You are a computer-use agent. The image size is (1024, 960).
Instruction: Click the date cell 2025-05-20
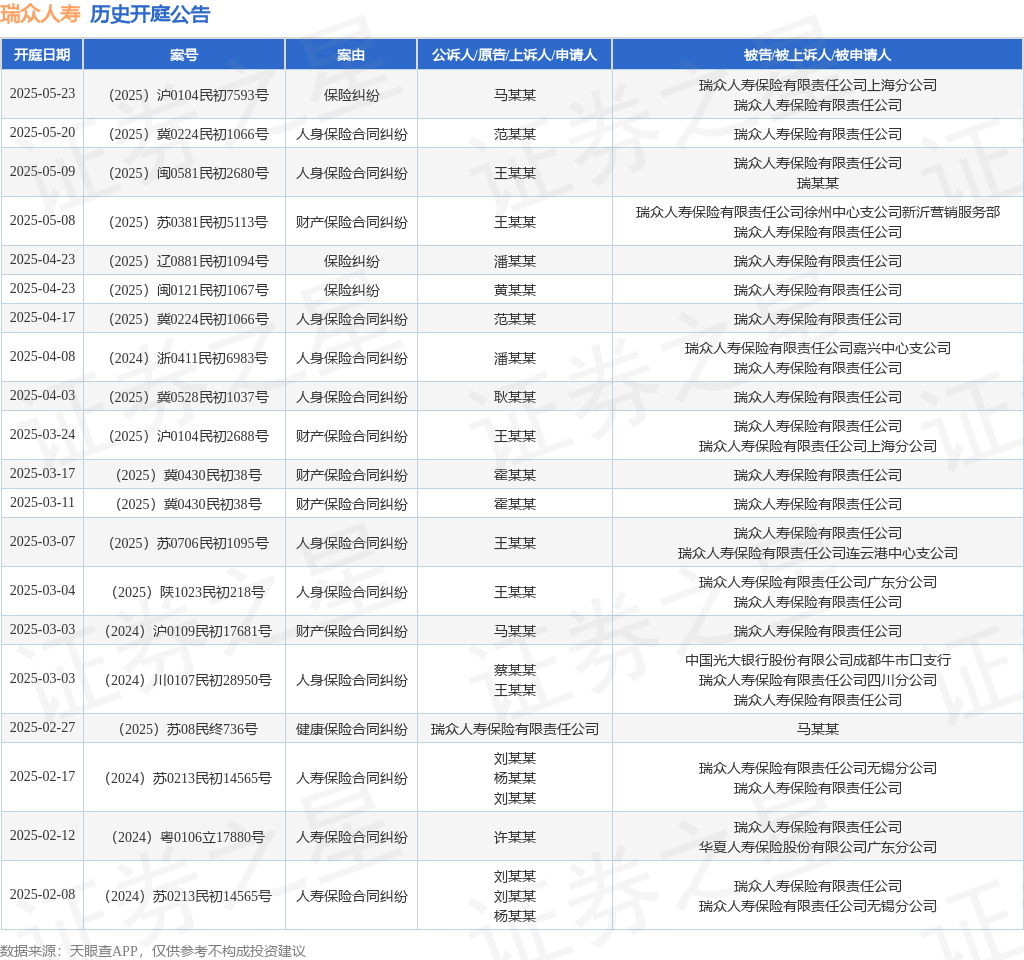(x=42, y=133)
